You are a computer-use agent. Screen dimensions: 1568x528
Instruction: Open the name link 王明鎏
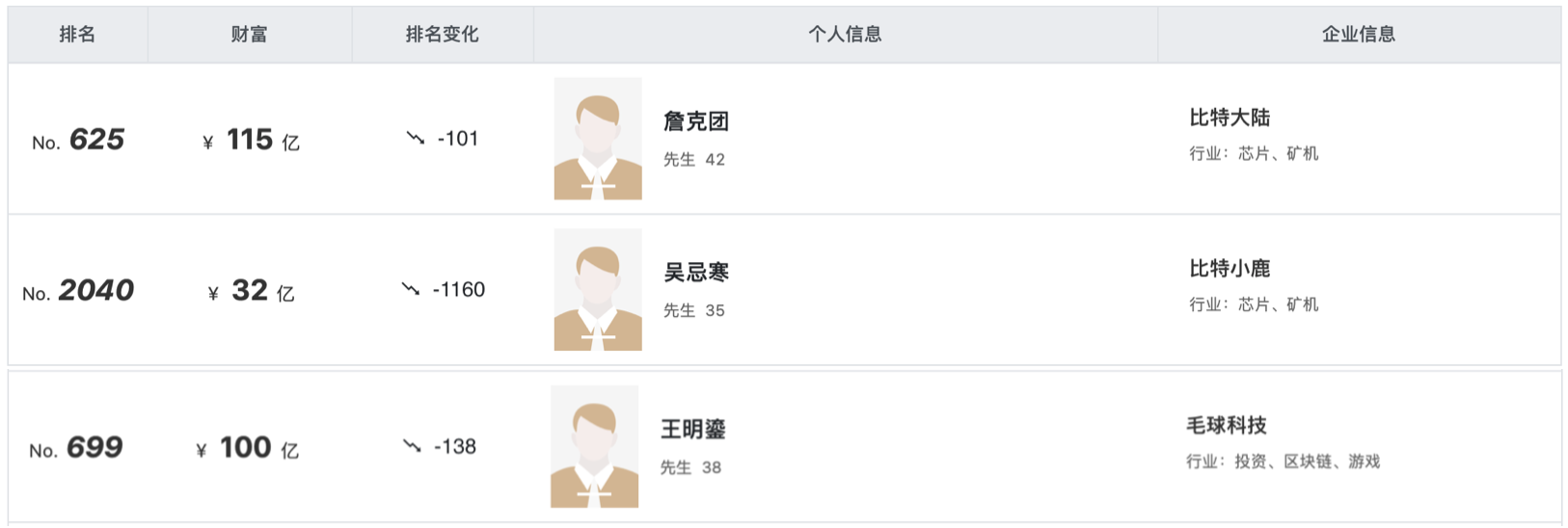(692, 430)
